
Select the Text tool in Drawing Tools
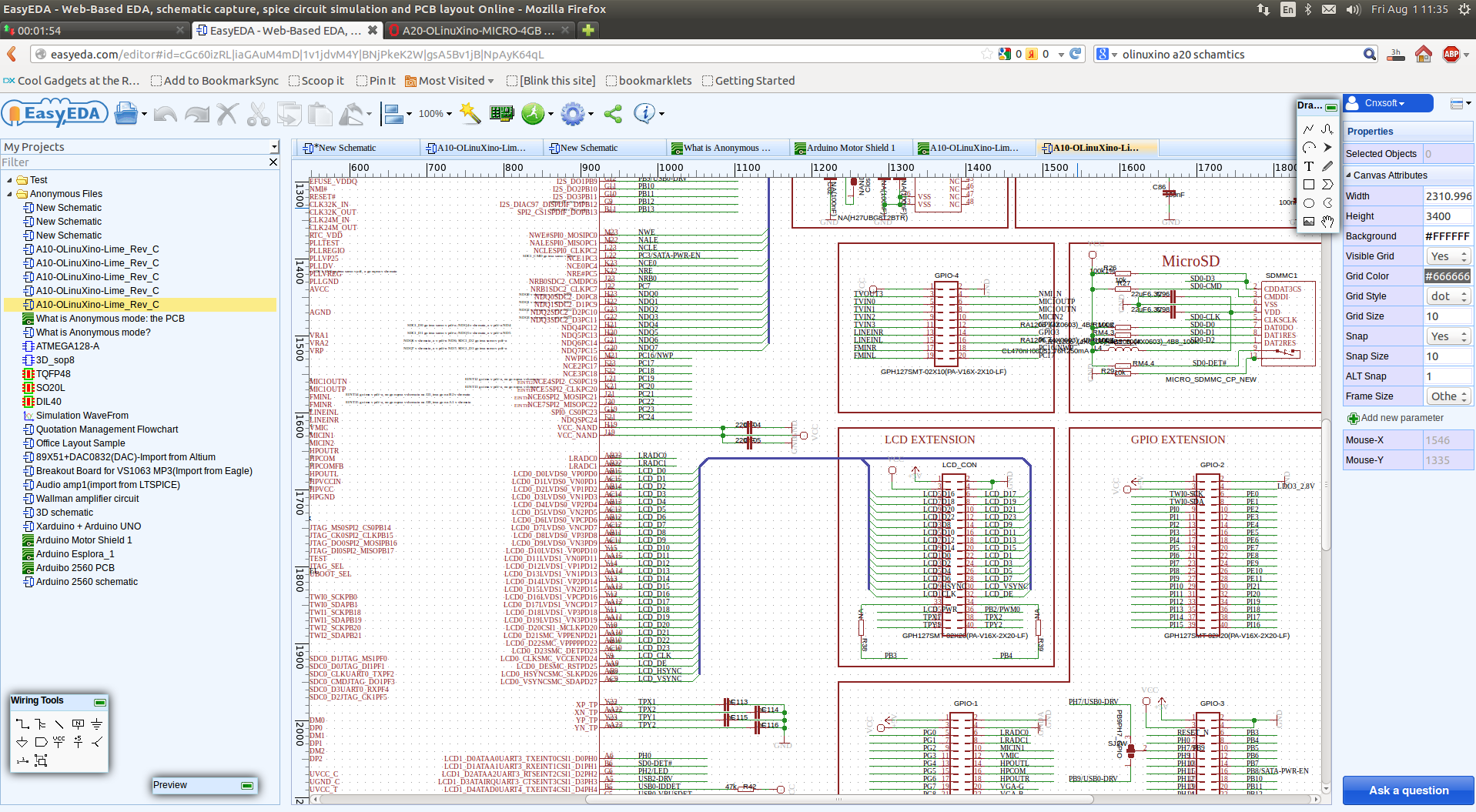[x=1309, y=166]
